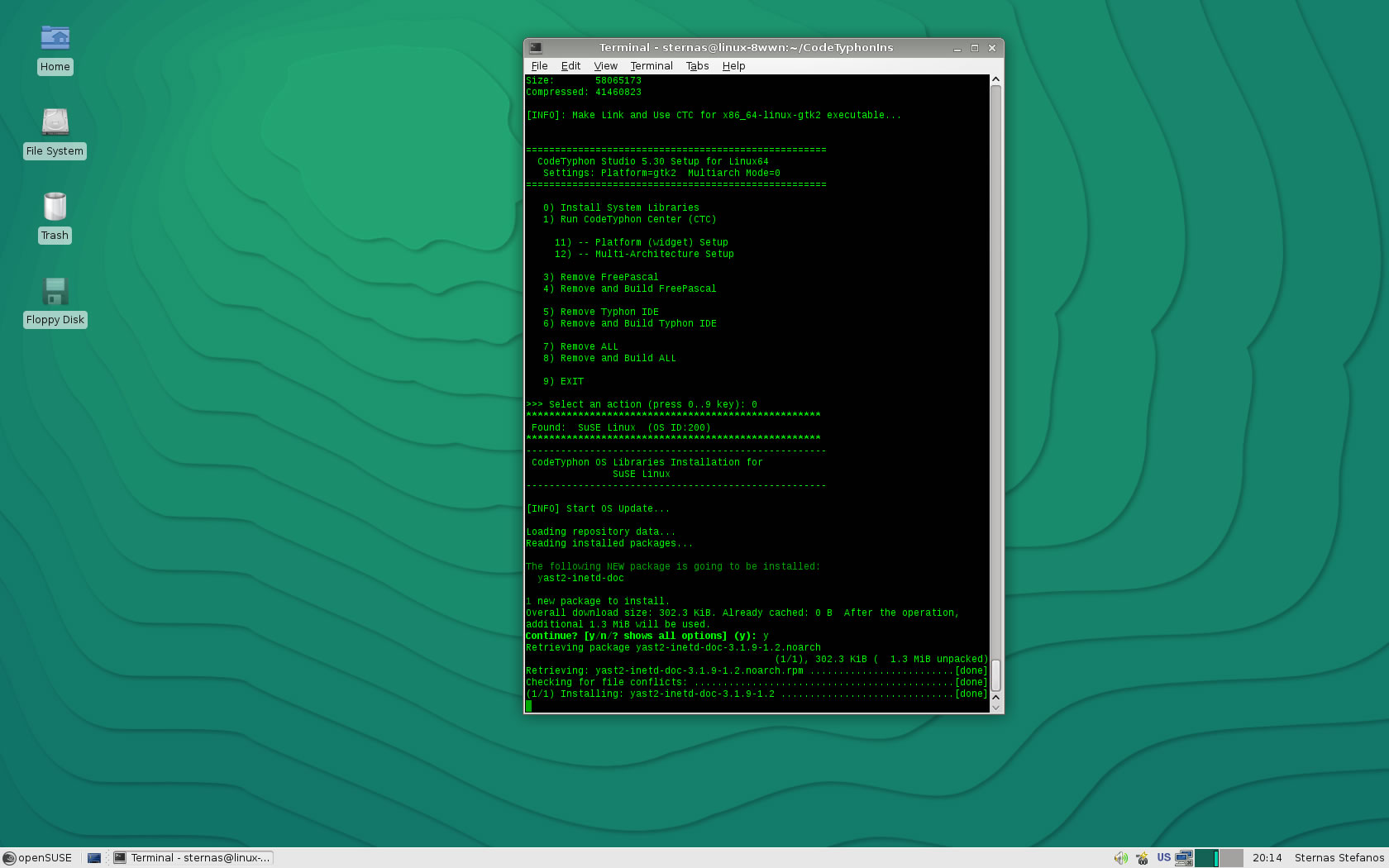Open the Sternas Stefanos user menu
Screen dimensions: 1389x868
click(1339, 858)
